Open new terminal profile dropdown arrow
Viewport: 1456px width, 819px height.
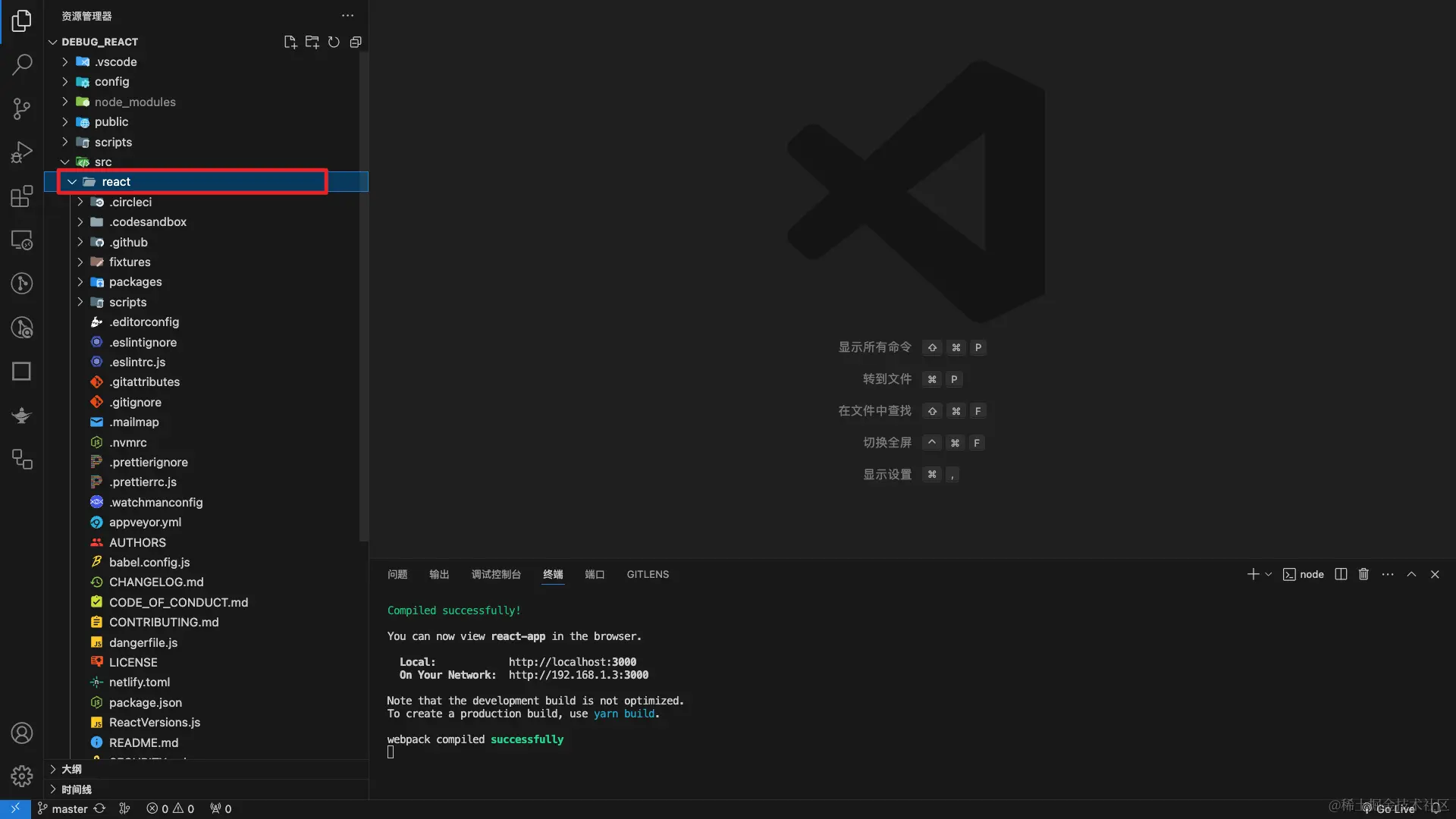pyautogui.click(x=1268, y=574)
